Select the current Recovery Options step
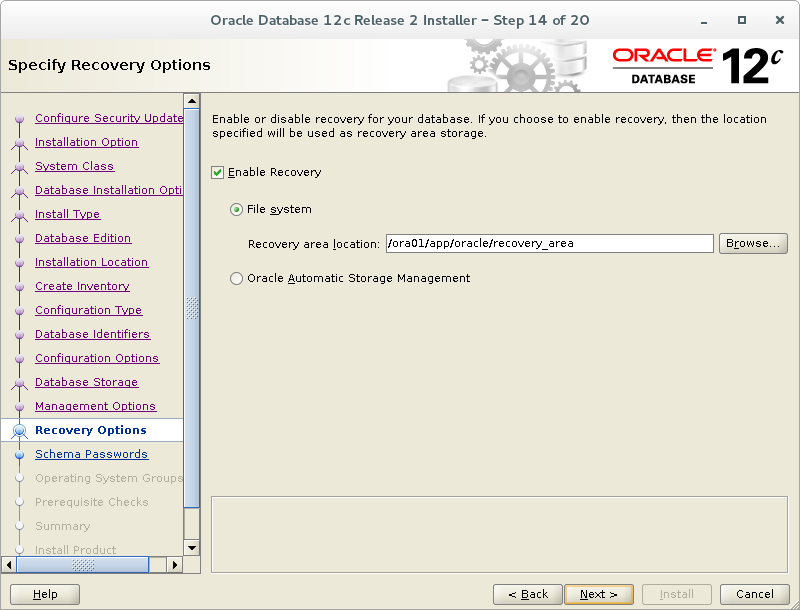The image size is (800, 610). tap(91, 430)
